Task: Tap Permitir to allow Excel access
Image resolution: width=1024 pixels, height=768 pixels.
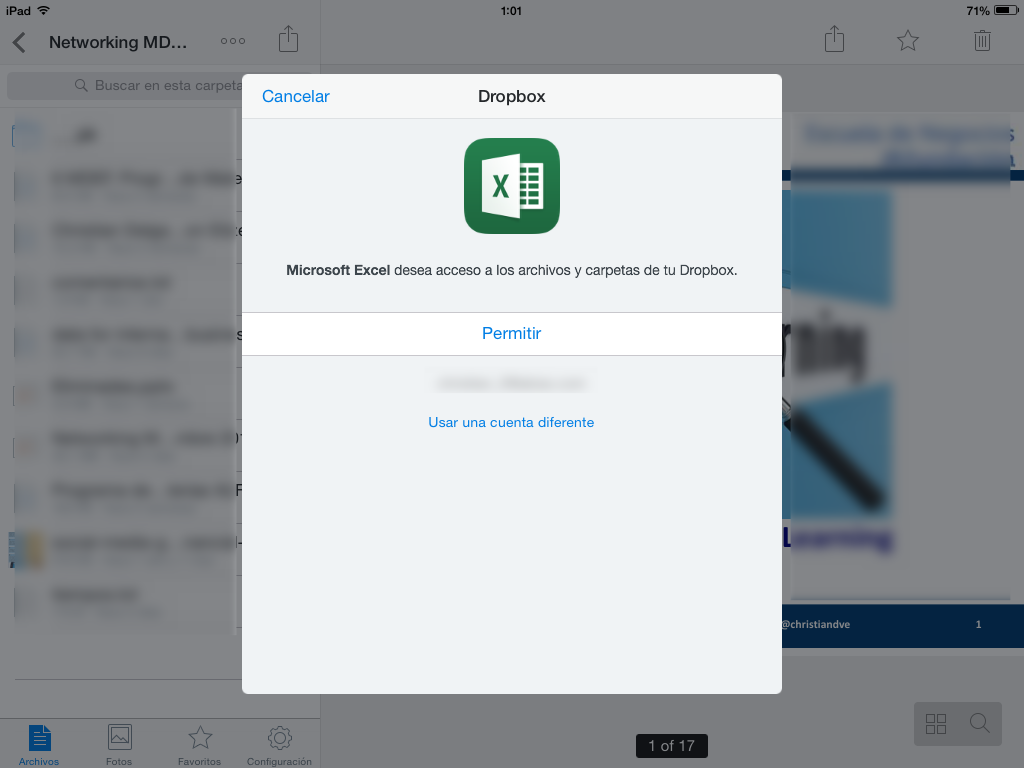Action: (x=511, y=334)
